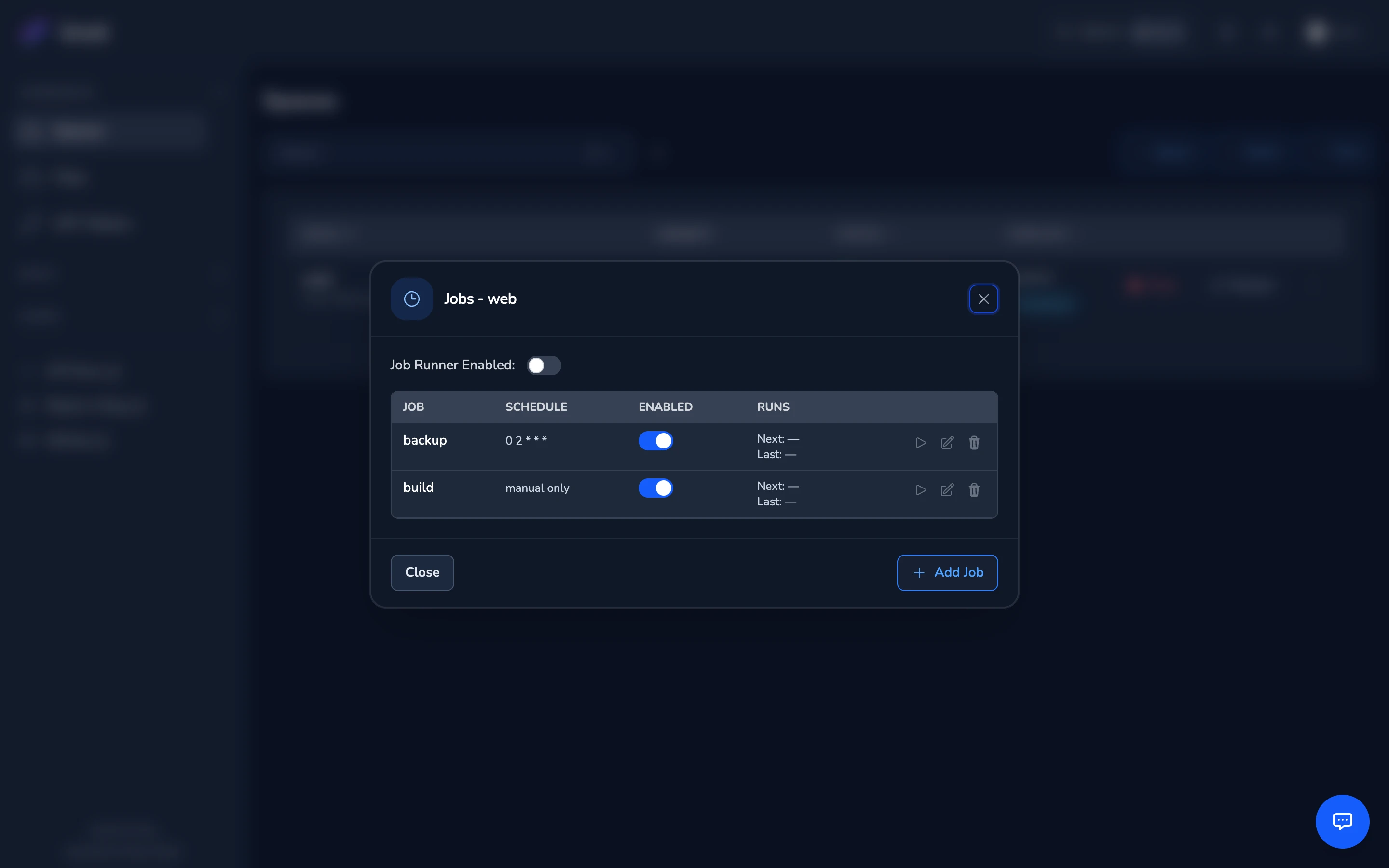Click the manual only schedule text

pyautogui.click(x=537, y=488)
